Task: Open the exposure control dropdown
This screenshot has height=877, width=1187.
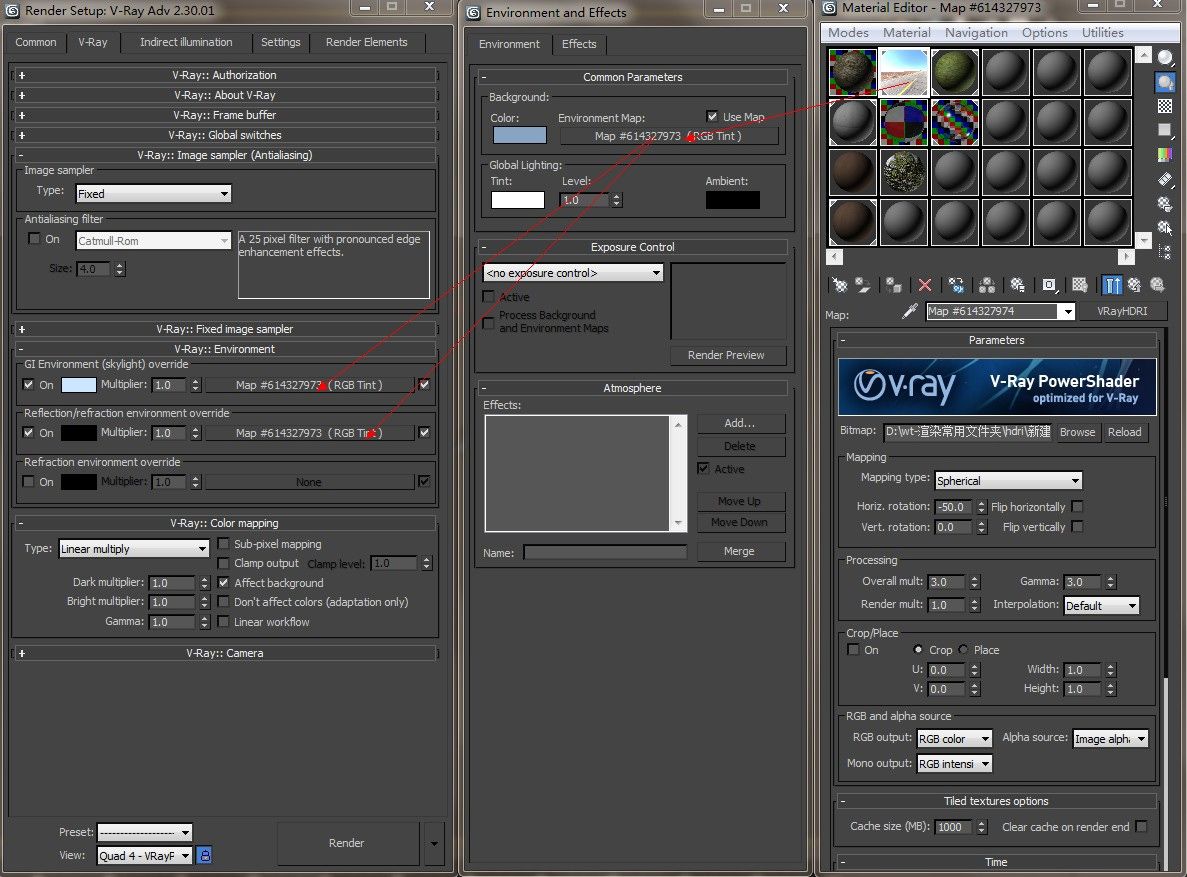Action: tap(573, 273)
